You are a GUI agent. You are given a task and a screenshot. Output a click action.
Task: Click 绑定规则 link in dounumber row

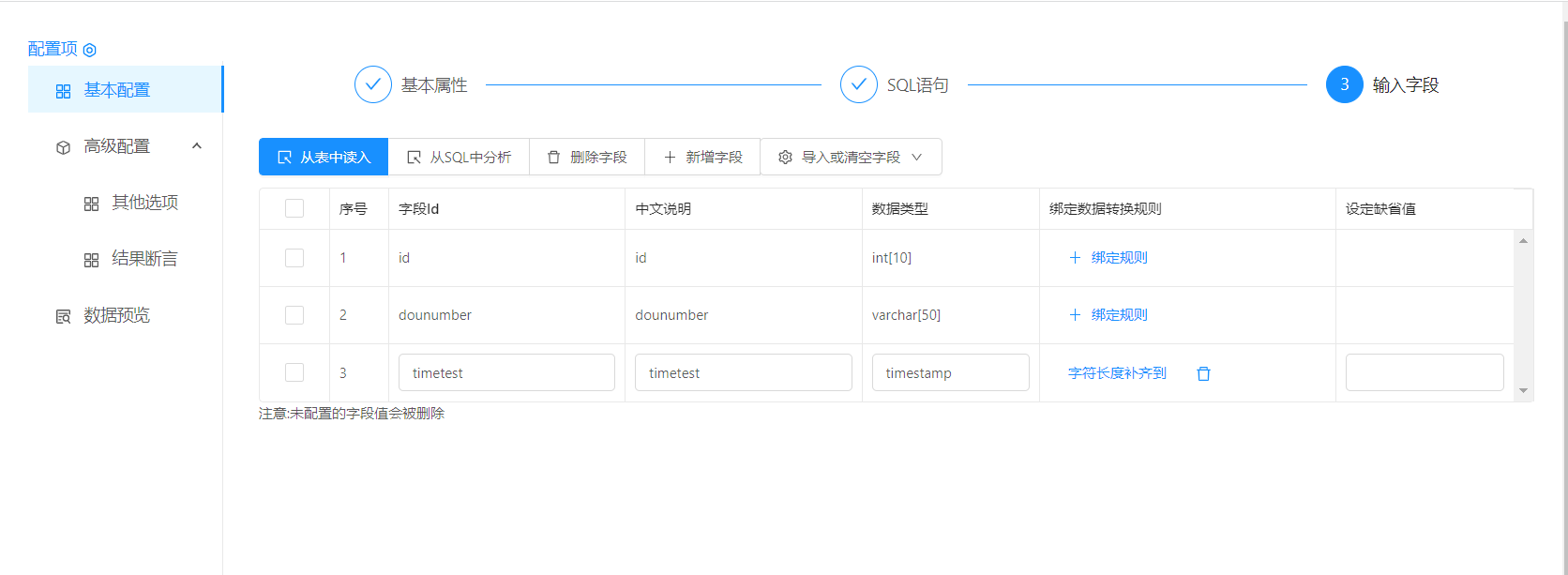point(1119,315)
